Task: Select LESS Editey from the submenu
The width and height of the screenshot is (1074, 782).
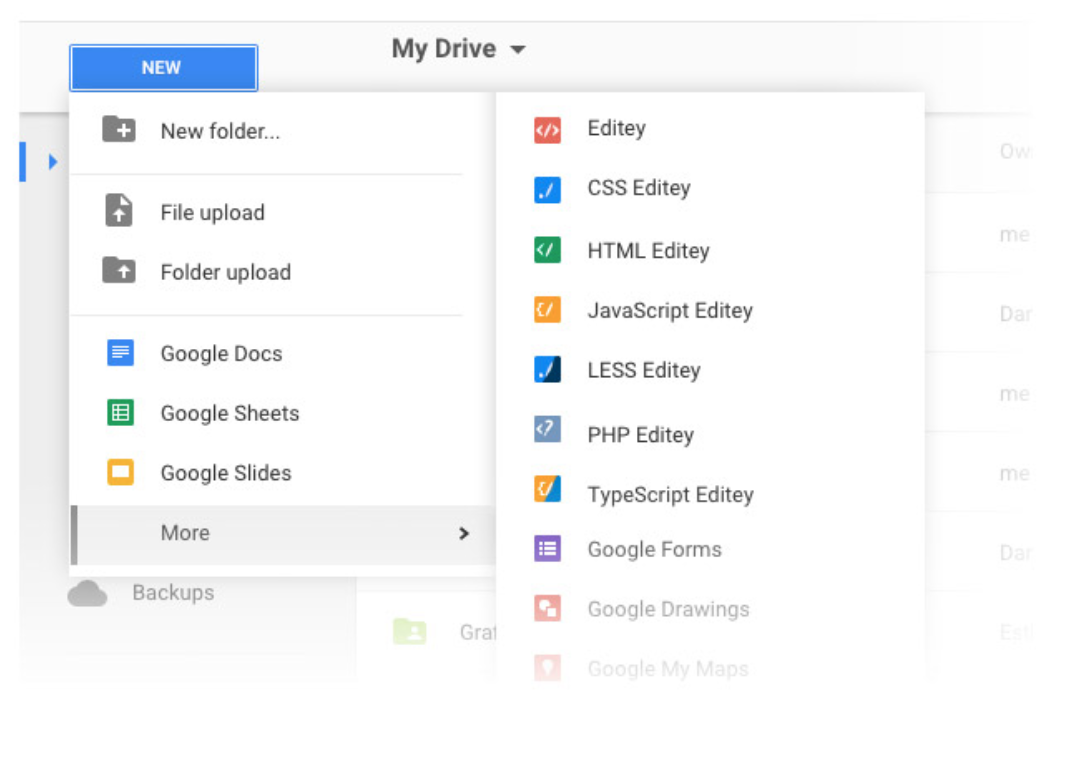Action: [644, 370]
